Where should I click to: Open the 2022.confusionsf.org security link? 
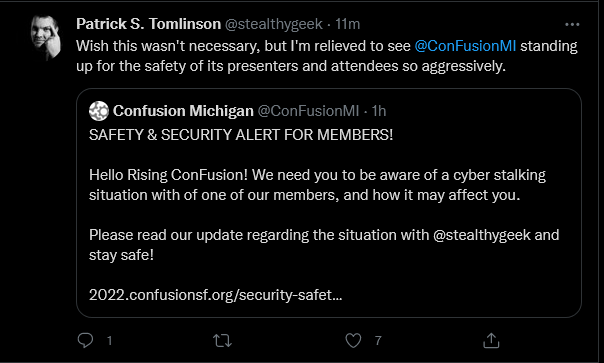point(215,295)
